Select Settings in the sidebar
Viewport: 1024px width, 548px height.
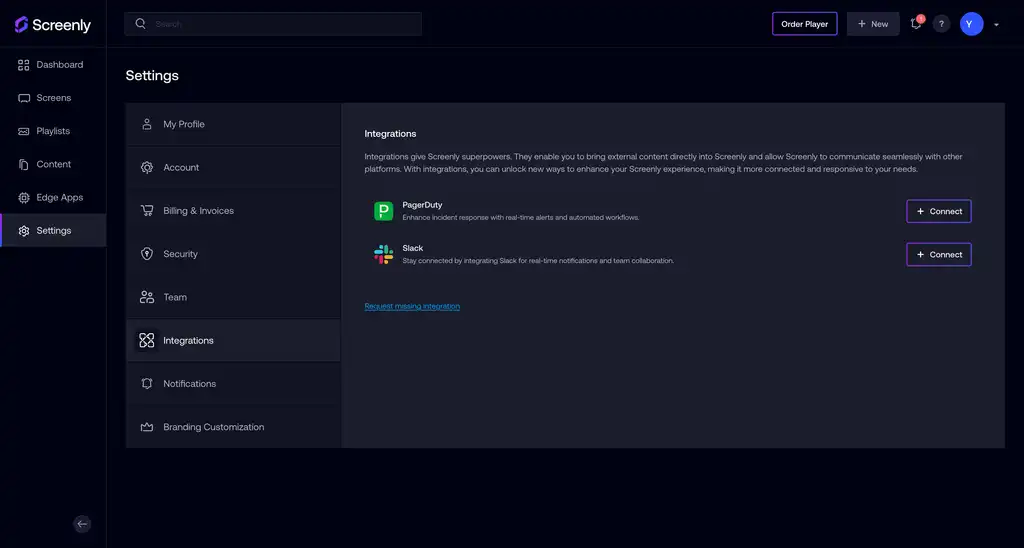pos(53,231)
